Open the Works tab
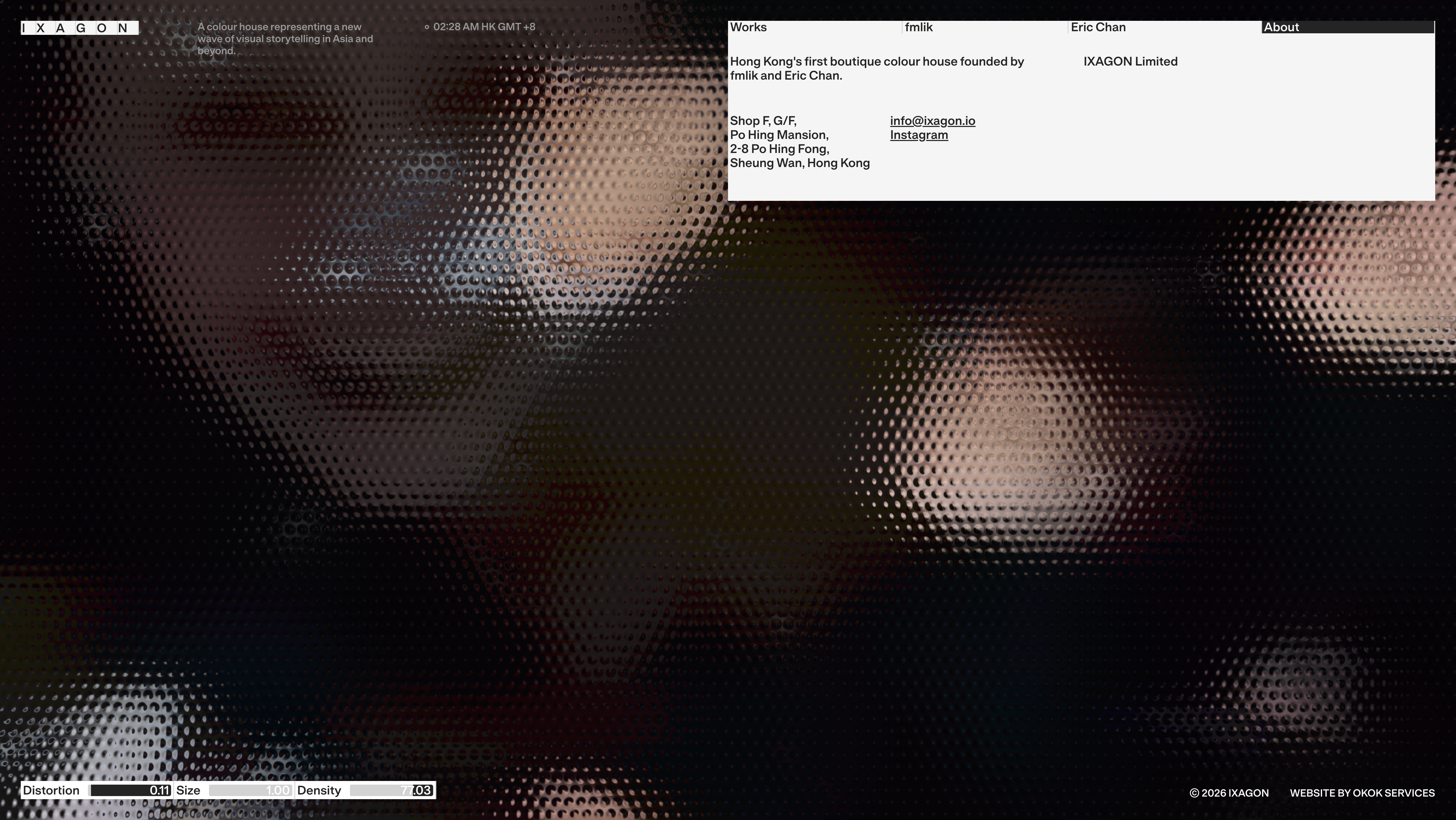The image size is (1456, 820). (815, 27)
